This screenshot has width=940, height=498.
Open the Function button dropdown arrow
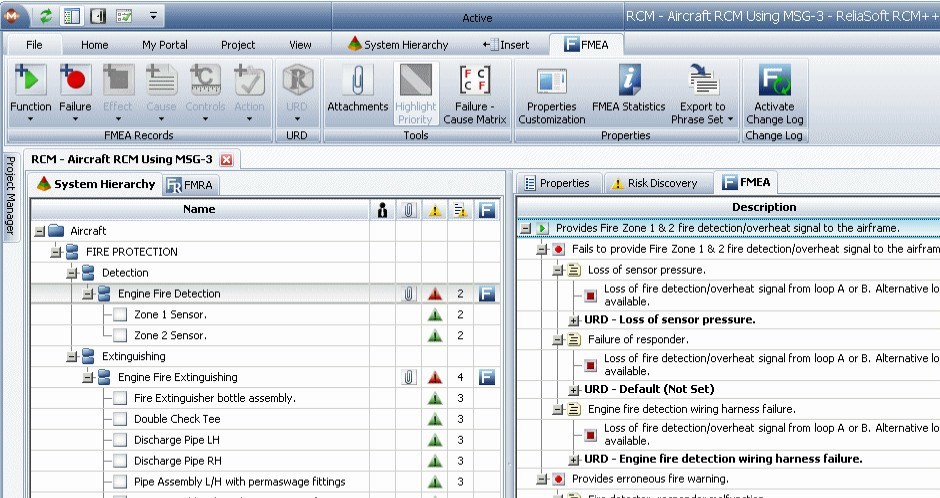pyautogui.click(x=30, y=119)
